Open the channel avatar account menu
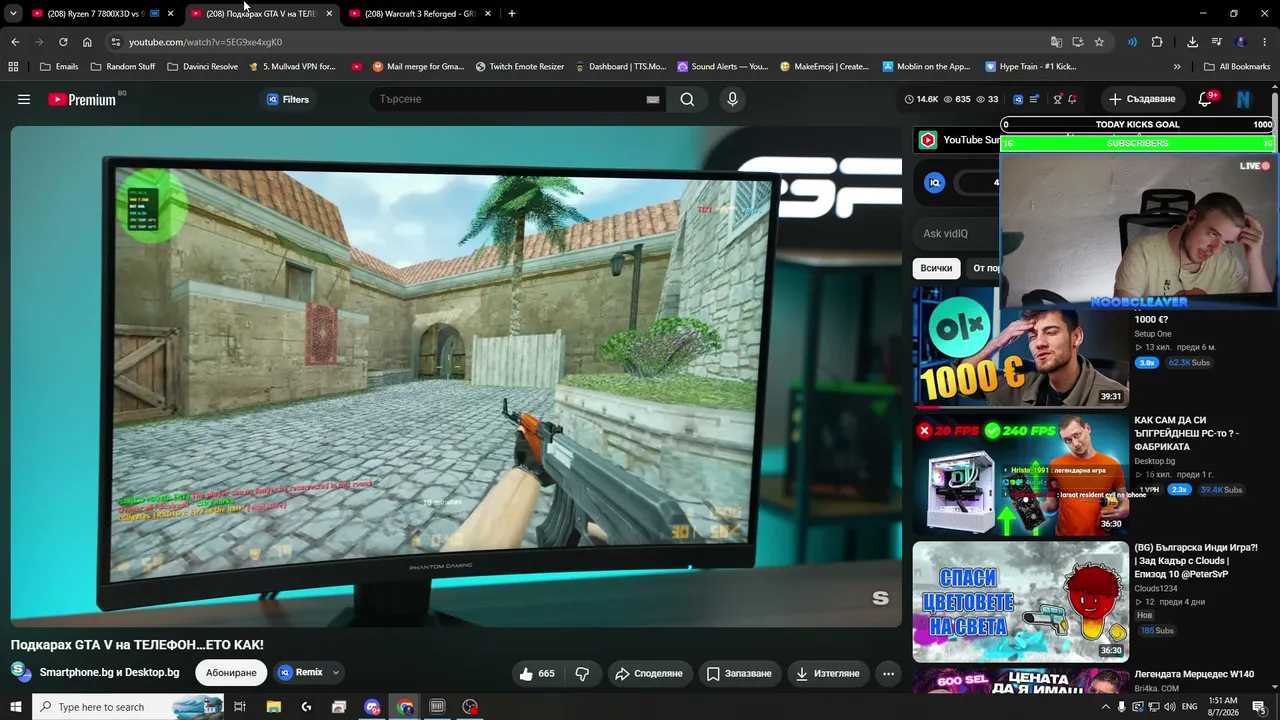Viewport: 1280px width, 720px height. [x=1244, y=99]
